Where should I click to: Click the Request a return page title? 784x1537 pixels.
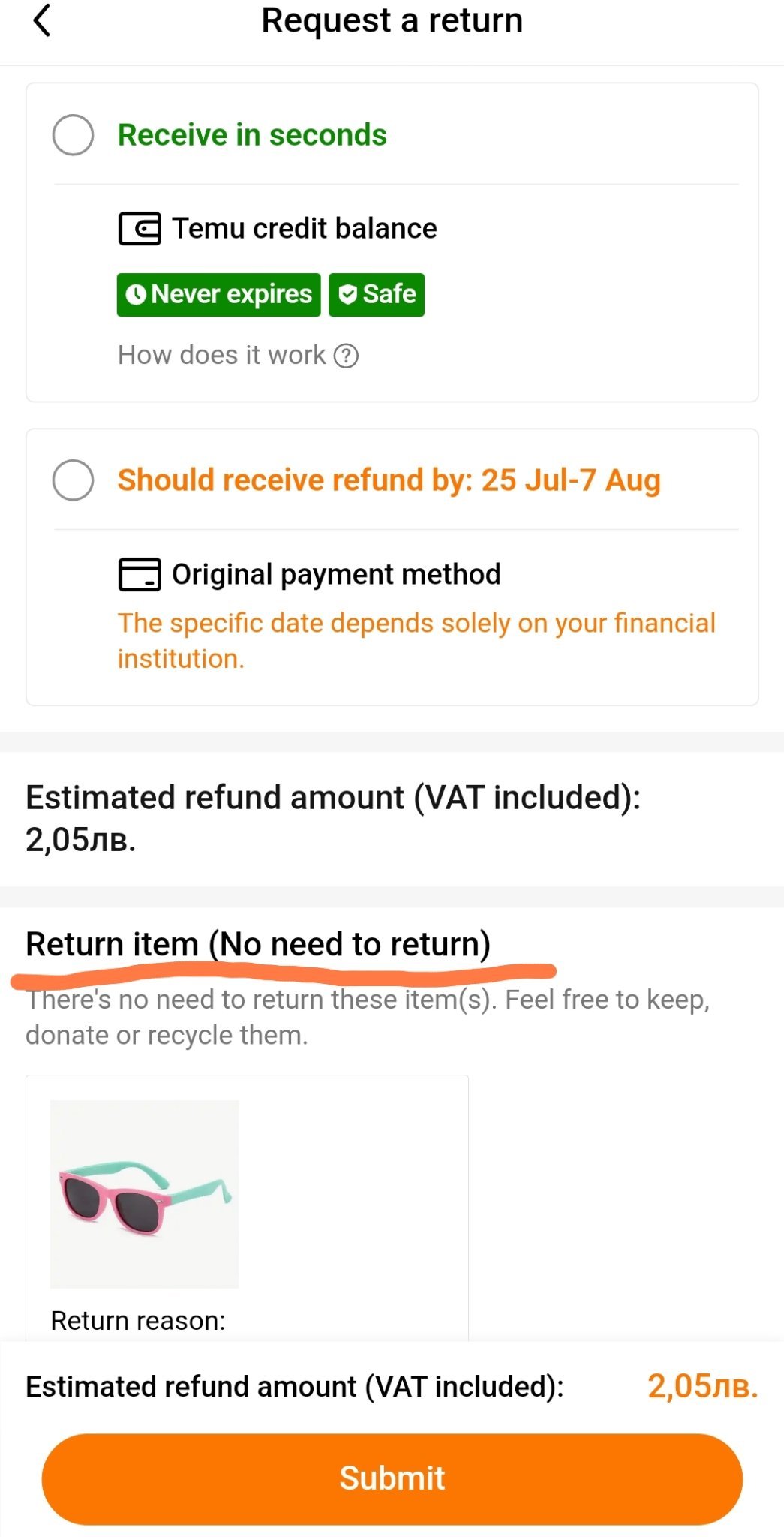tap(392, 20)
